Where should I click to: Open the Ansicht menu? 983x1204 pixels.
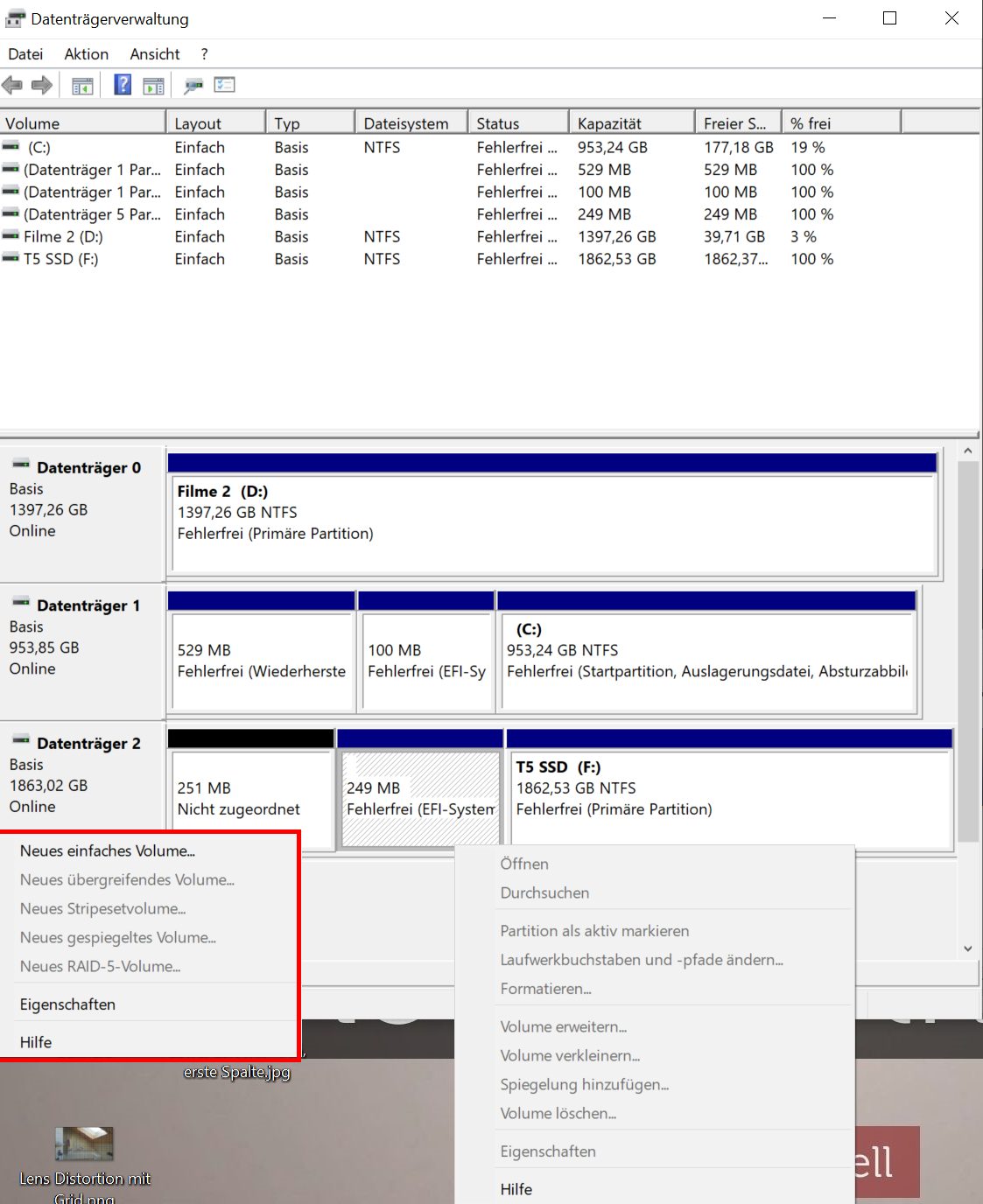click(x=155, y=54)
